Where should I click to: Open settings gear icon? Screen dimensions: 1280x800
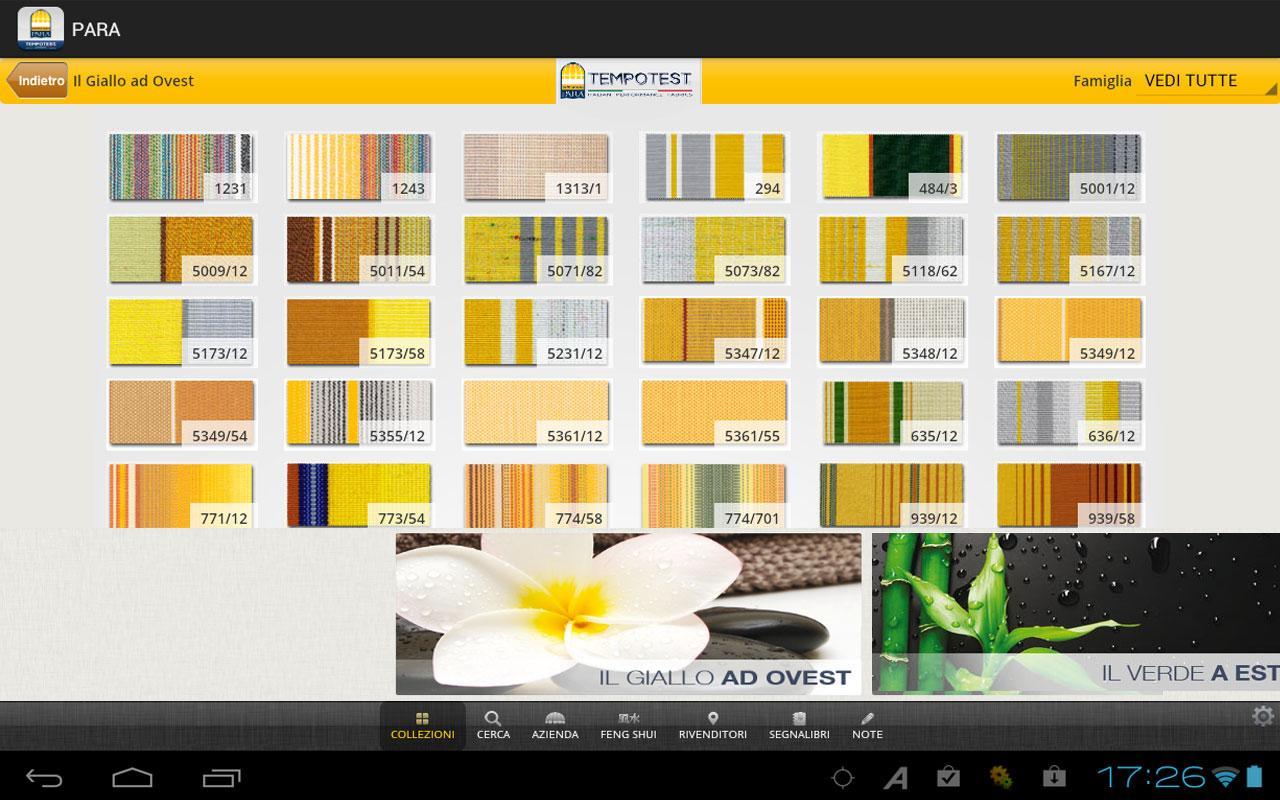click(x=1262, y=716)
